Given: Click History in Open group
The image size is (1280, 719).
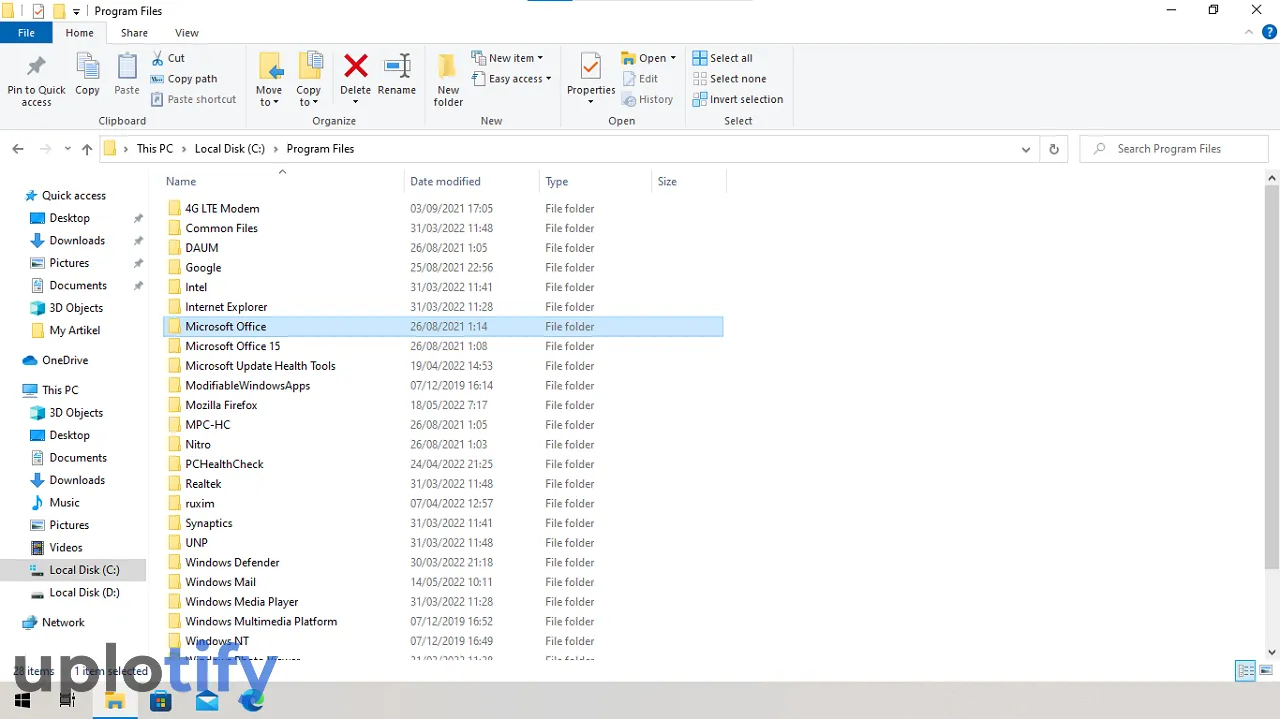Looking at the screenshot, I should (x=647, y=99).
